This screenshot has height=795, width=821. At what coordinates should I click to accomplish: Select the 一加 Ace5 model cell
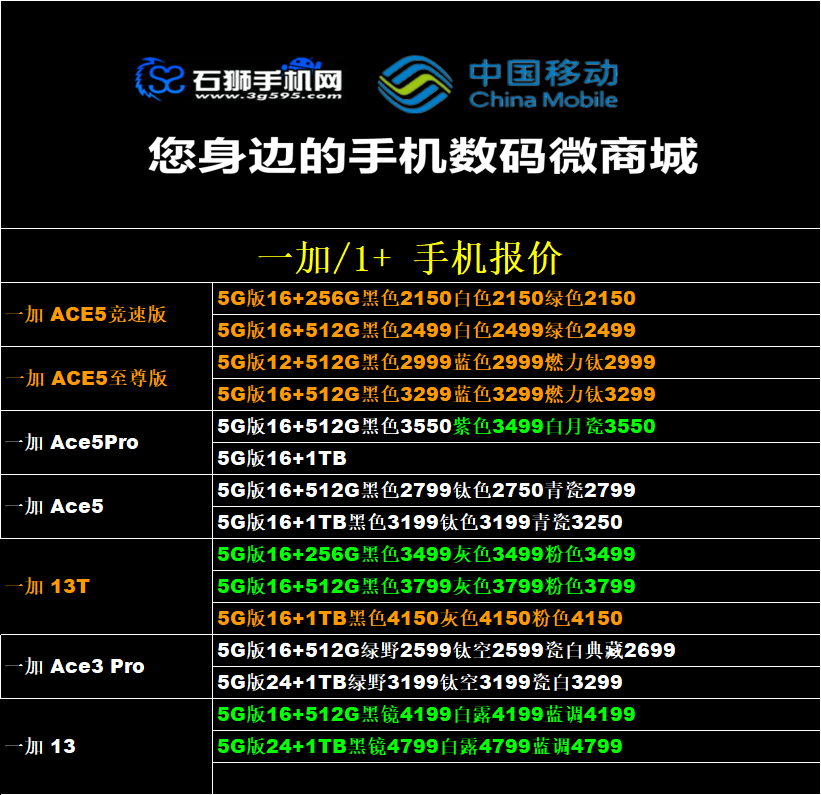click(x=106, y=506)
